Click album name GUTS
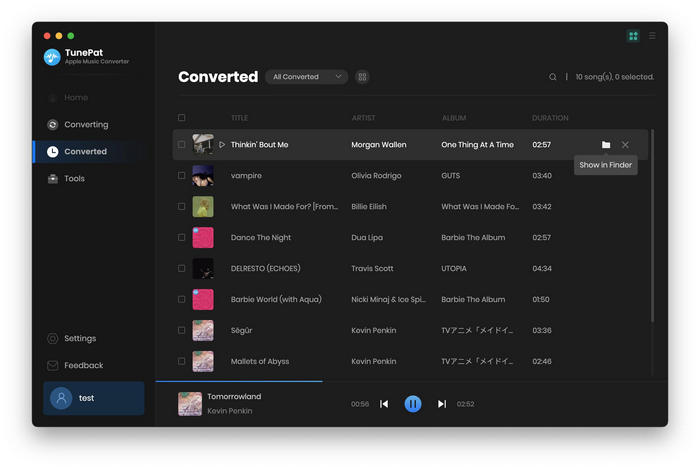This screenshot has width=700, height=469. (x=450, y=175)
